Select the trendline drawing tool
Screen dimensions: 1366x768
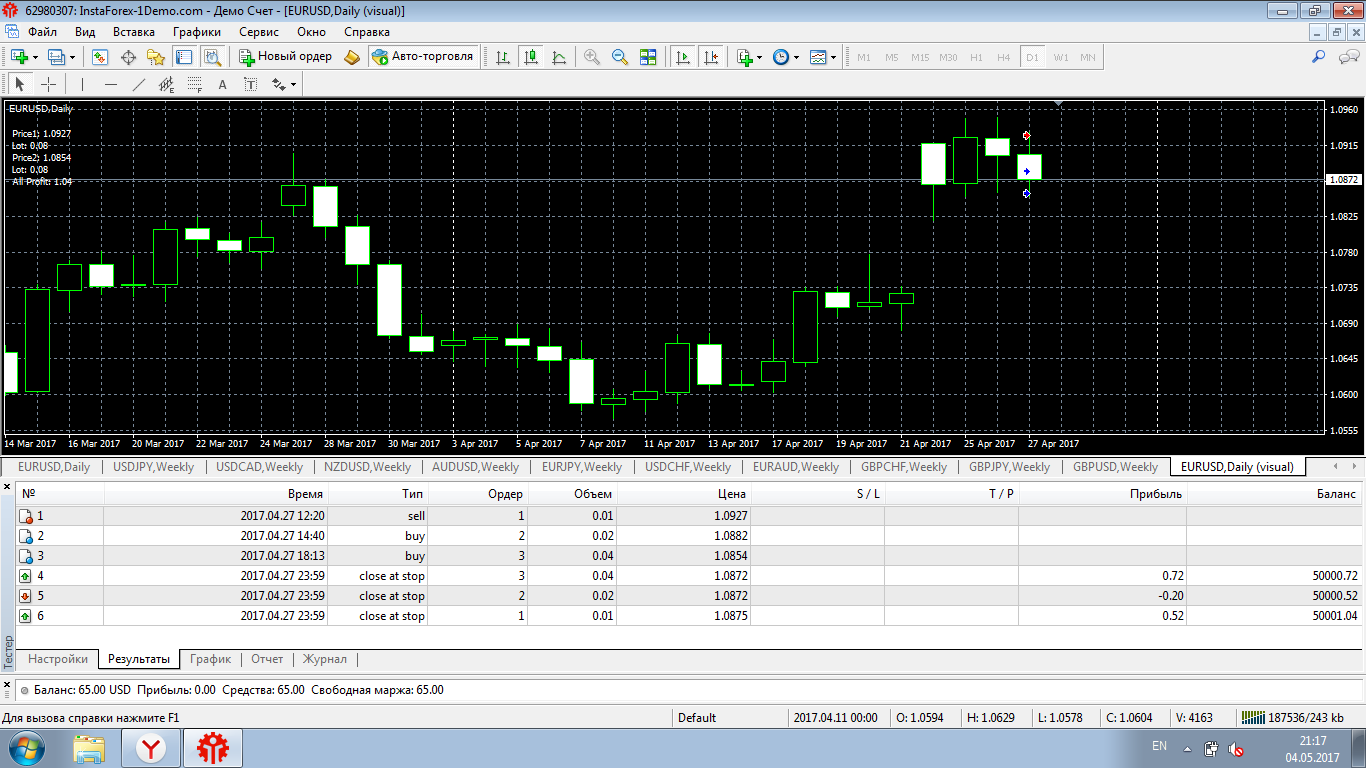[x=139, y=85]
